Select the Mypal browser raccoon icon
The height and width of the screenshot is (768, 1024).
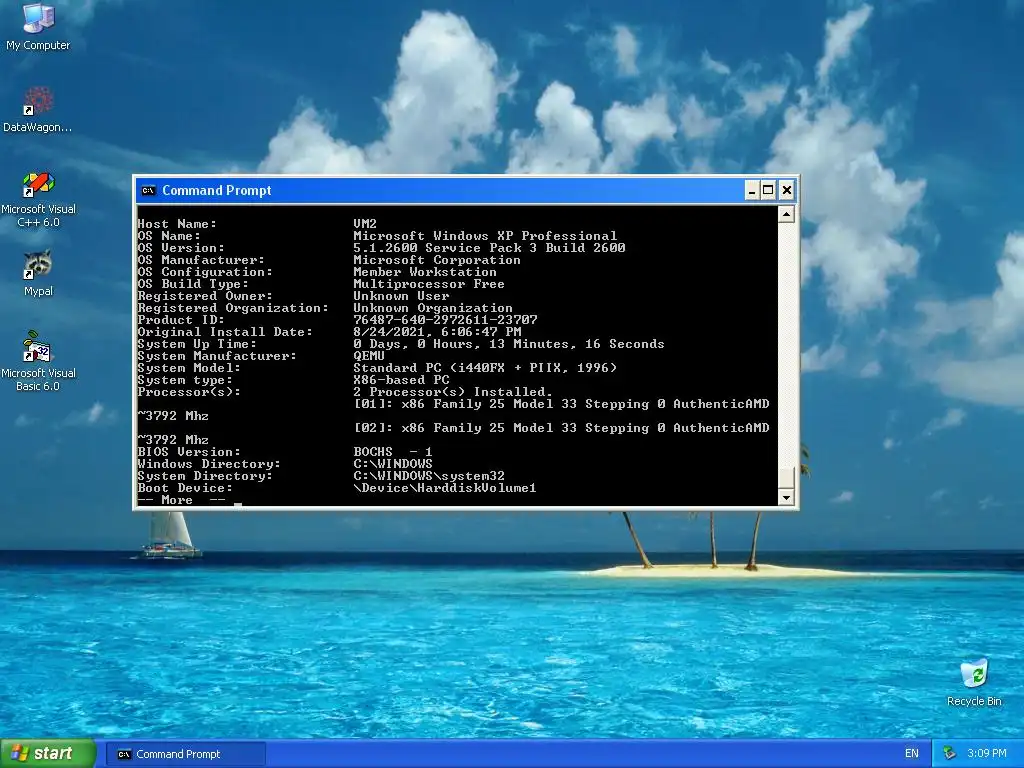pos(38,273)
